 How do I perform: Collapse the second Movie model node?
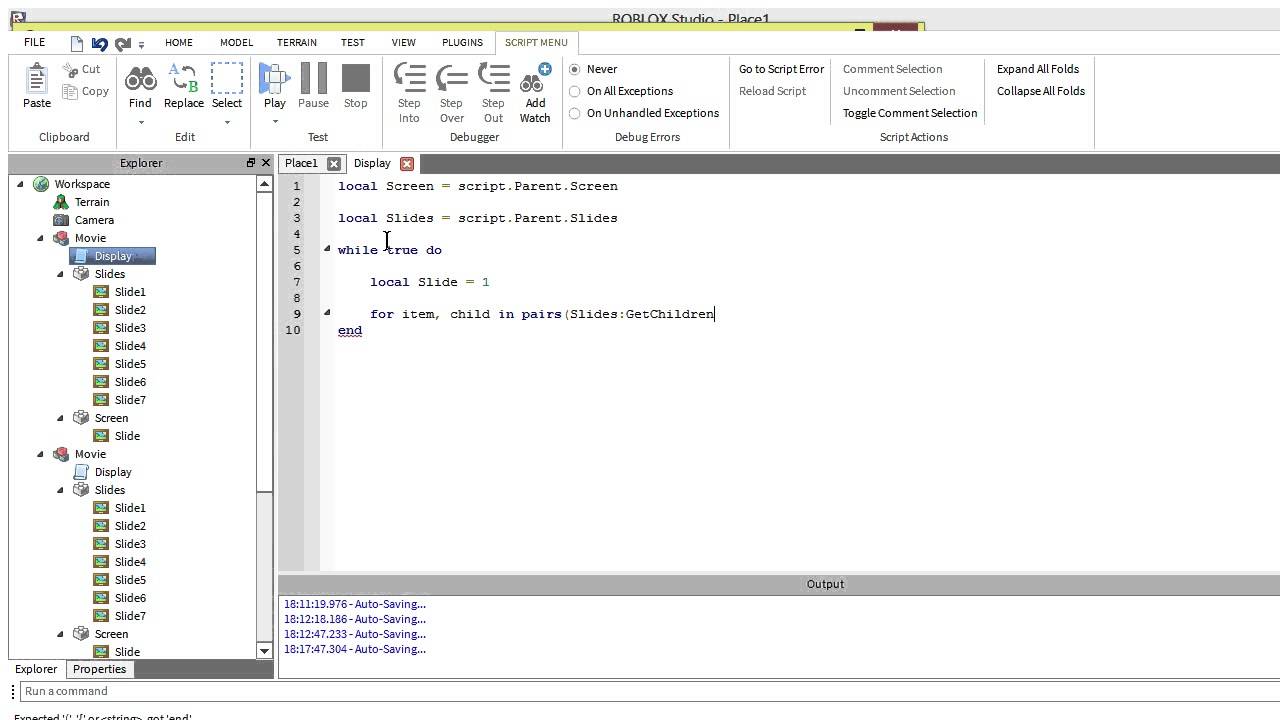pos(40,454)
